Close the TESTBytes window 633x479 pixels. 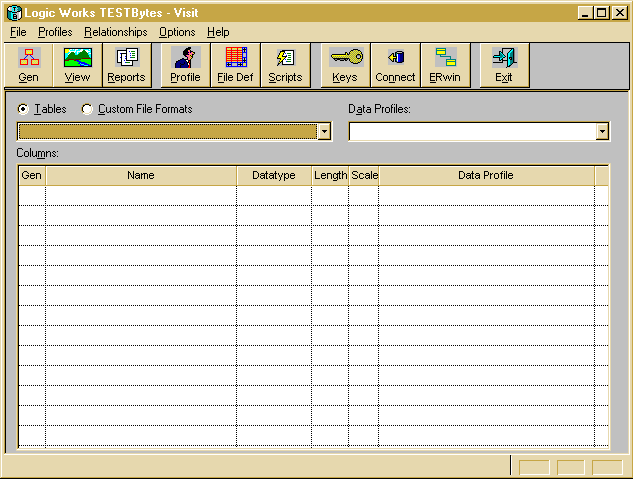[619, 13]
